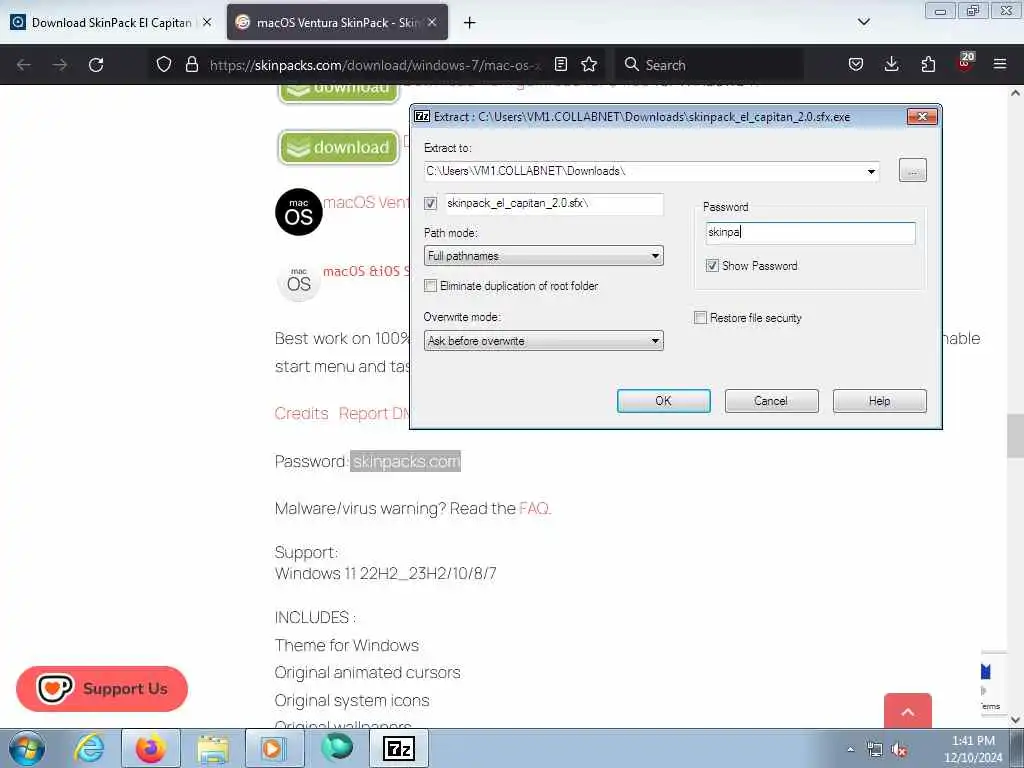Image resolution: width=1024 pixels, height=768 pixels.
Task: Enable Eliminate duplication of root folder
Action: 430,285
